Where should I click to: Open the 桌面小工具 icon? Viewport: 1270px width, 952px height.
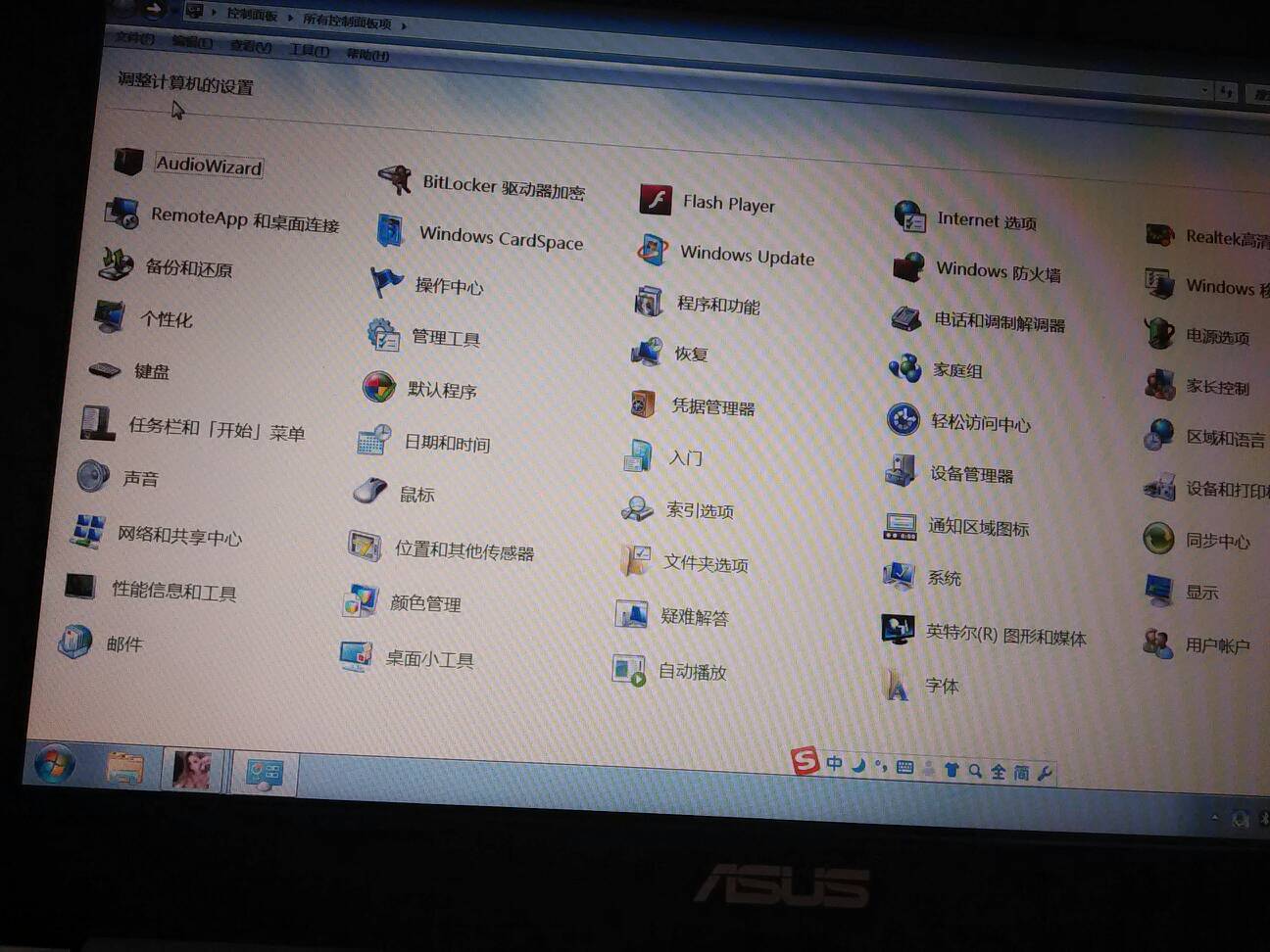coord(355,655)
